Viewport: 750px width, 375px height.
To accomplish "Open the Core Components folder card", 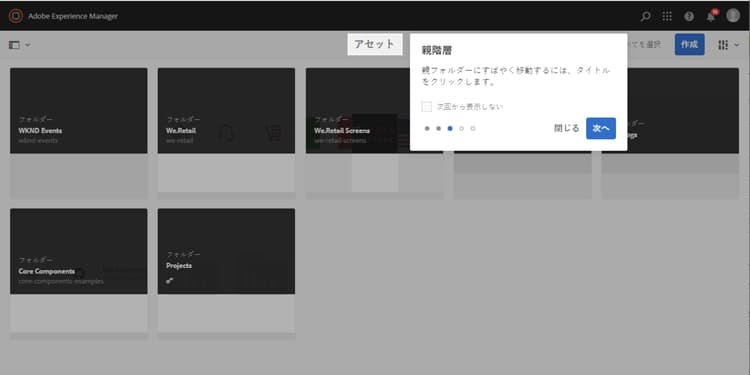I will point(78,274).
